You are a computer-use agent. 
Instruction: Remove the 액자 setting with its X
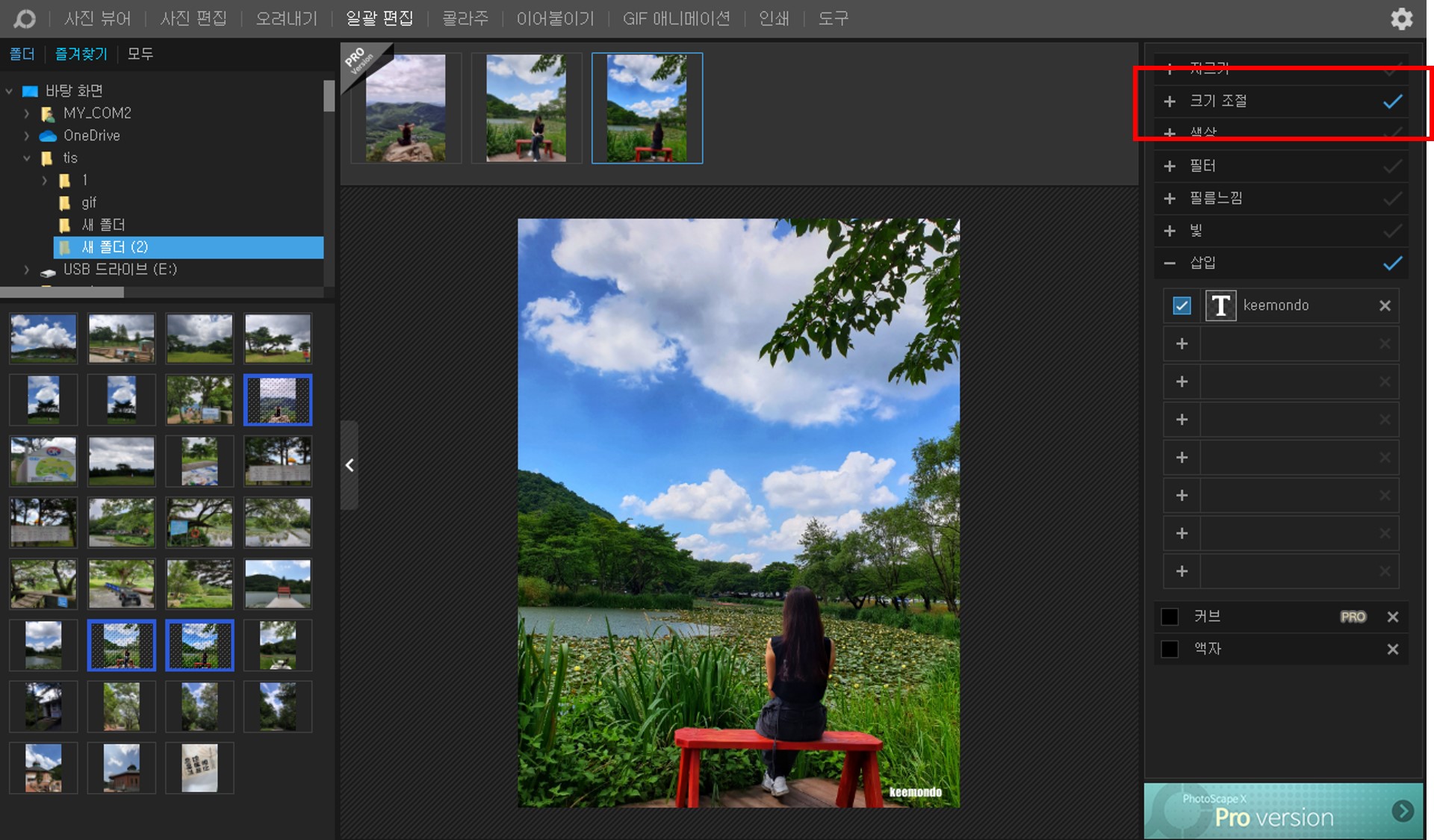pyautogui.click(x=1393, y=650)
